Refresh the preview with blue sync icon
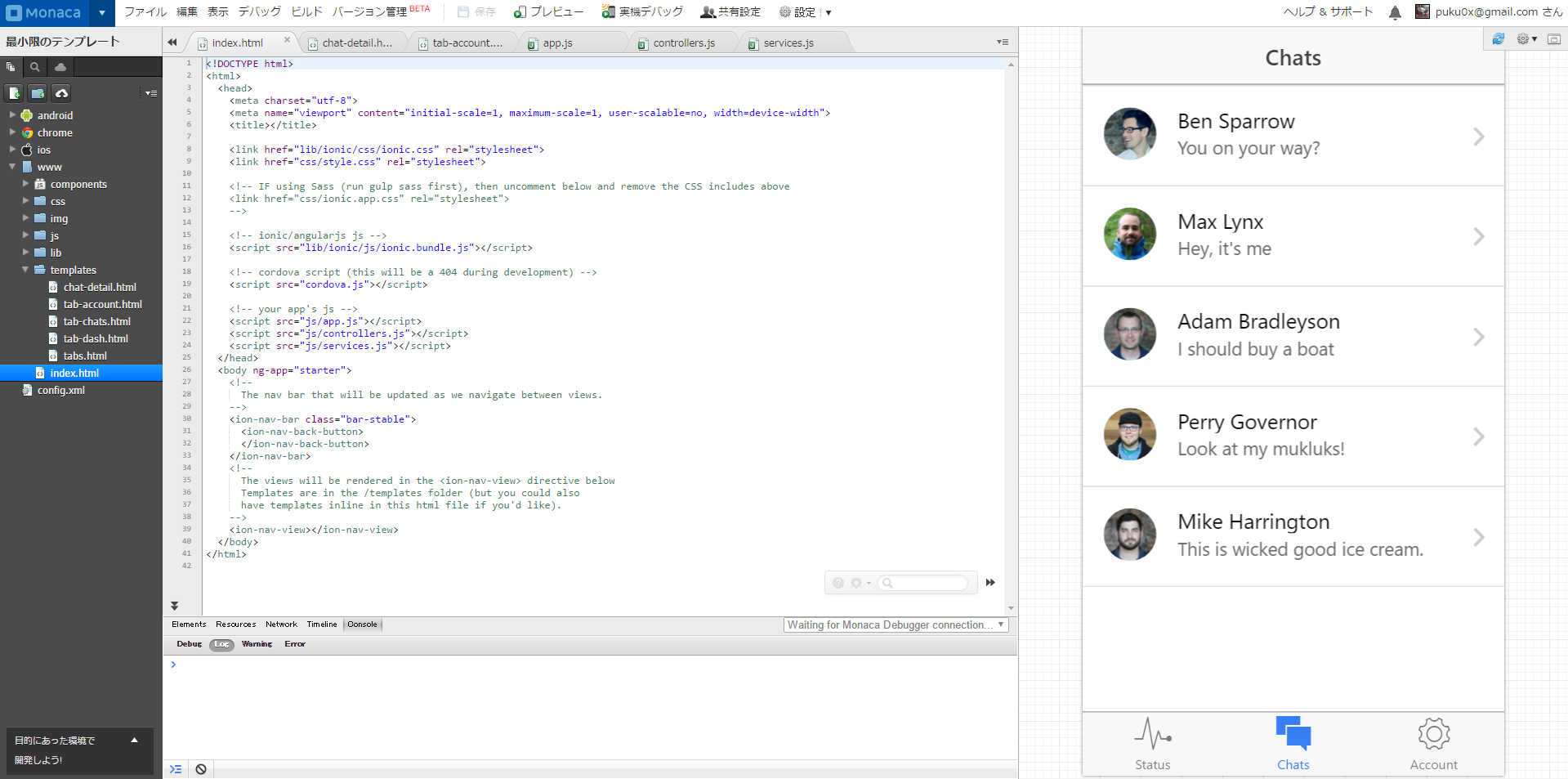Viewport: 1568px width, 779px height. tap(1499, 39)
